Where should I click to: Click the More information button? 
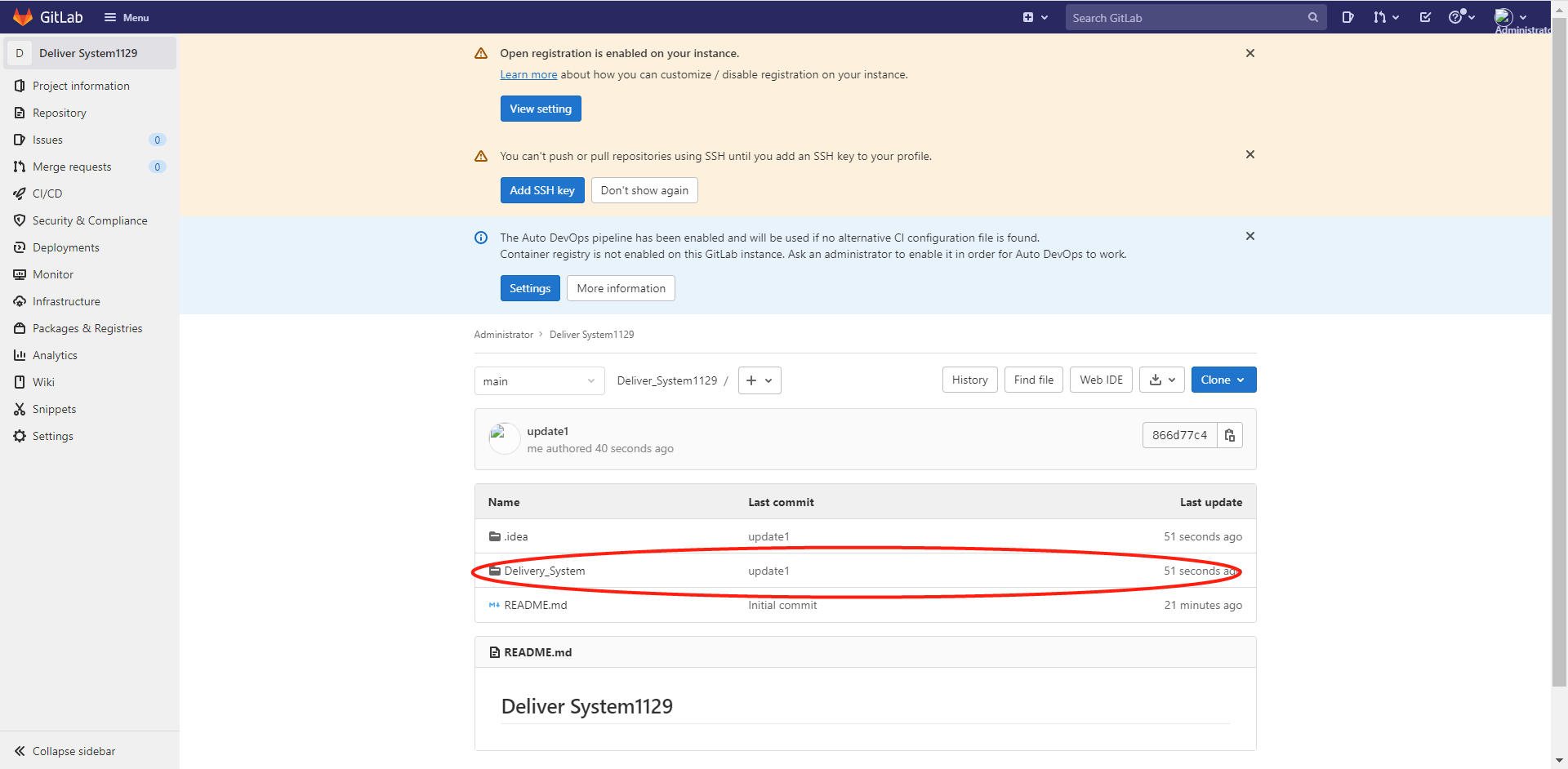pos(621,288)
